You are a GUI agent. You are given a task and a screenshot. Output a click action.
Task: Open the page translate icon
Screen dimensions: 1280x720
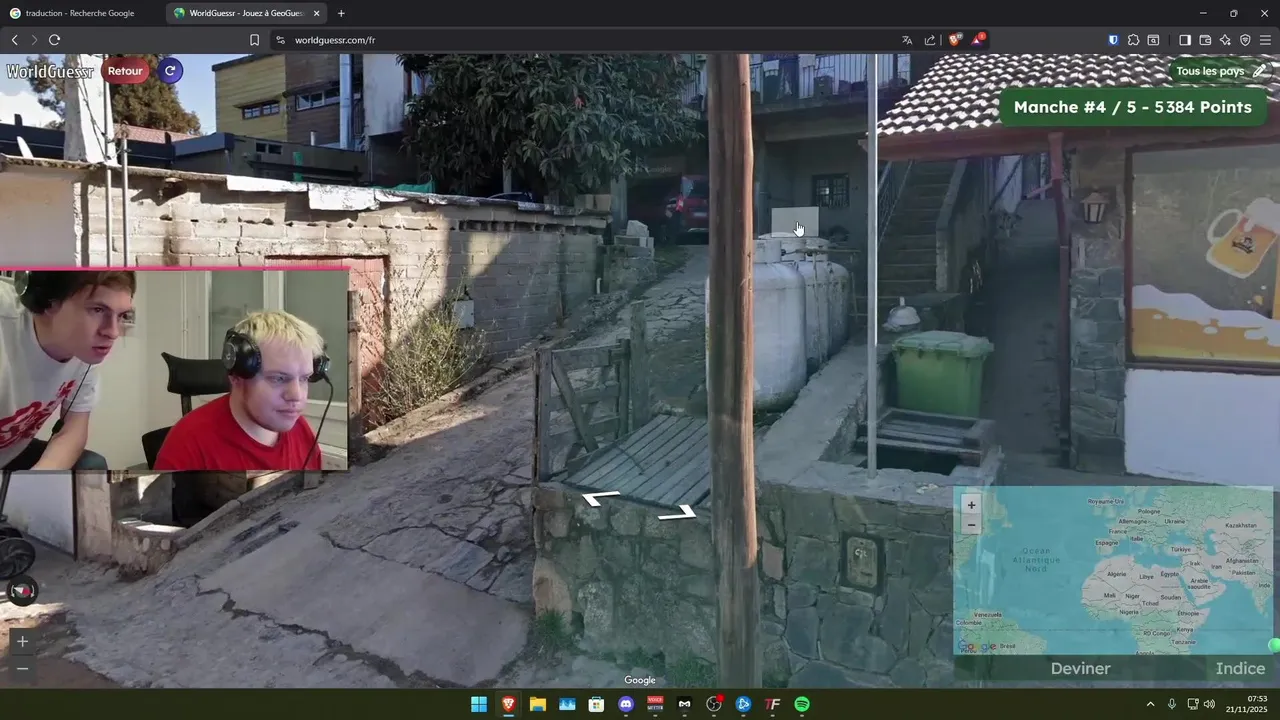pos(907,40)
